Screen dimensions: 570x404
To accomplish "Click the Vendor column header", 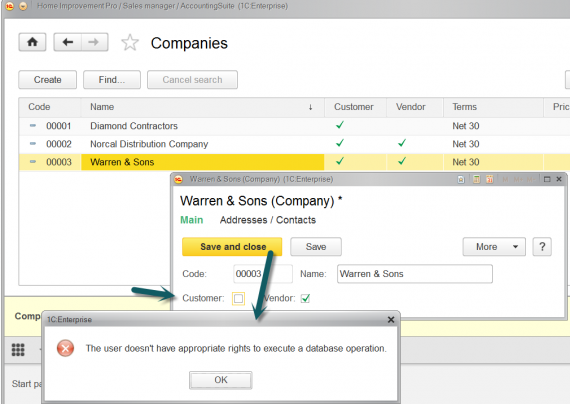I will pos(415,107).
